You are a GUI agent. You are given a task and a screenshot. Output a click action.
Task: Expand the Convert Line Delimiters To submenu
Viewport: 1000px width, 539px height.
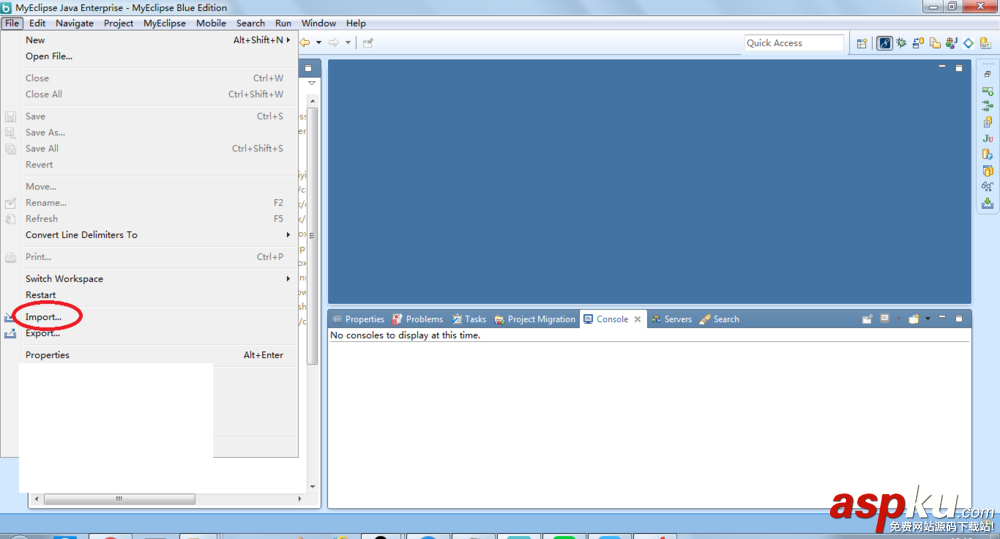pos(288,235)
